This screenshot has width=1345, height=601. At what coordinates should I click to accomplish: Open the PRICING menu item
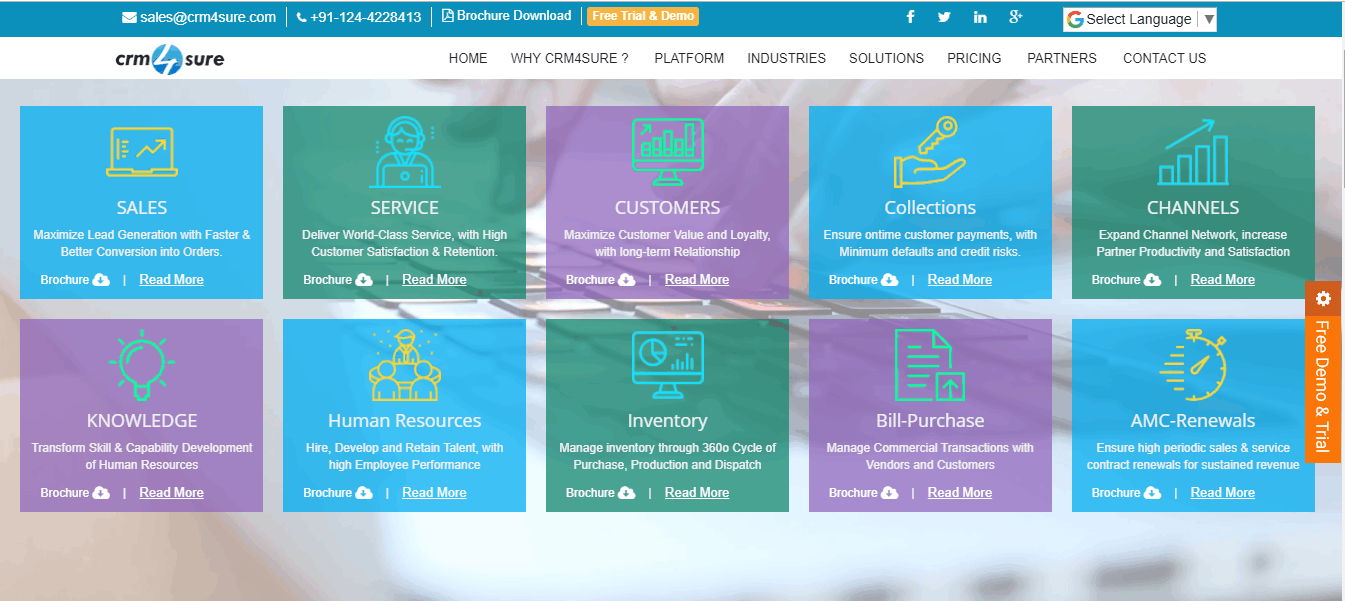pos(974,58)
